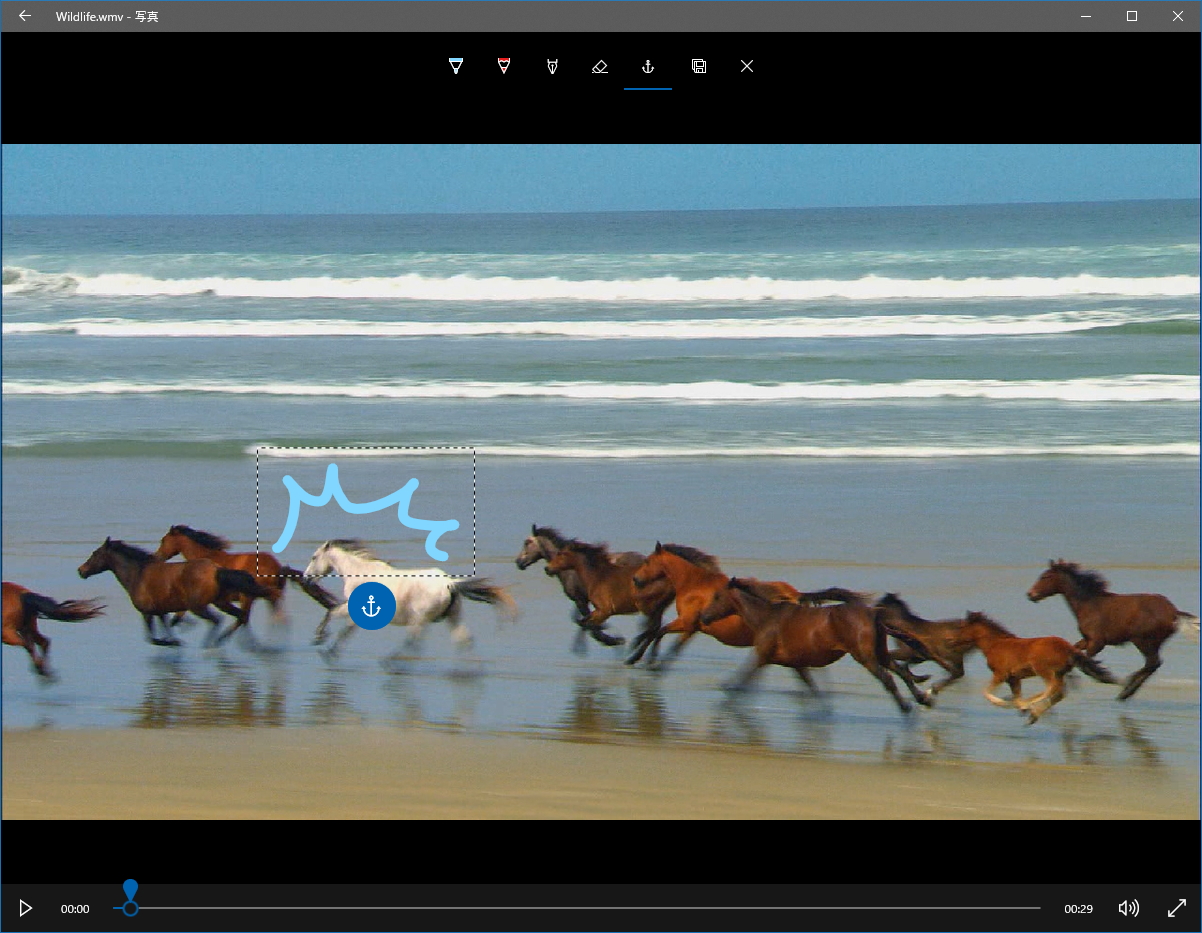Select the calligraphy pen tool
This screenshot has height=933, width=1202.
552,66
